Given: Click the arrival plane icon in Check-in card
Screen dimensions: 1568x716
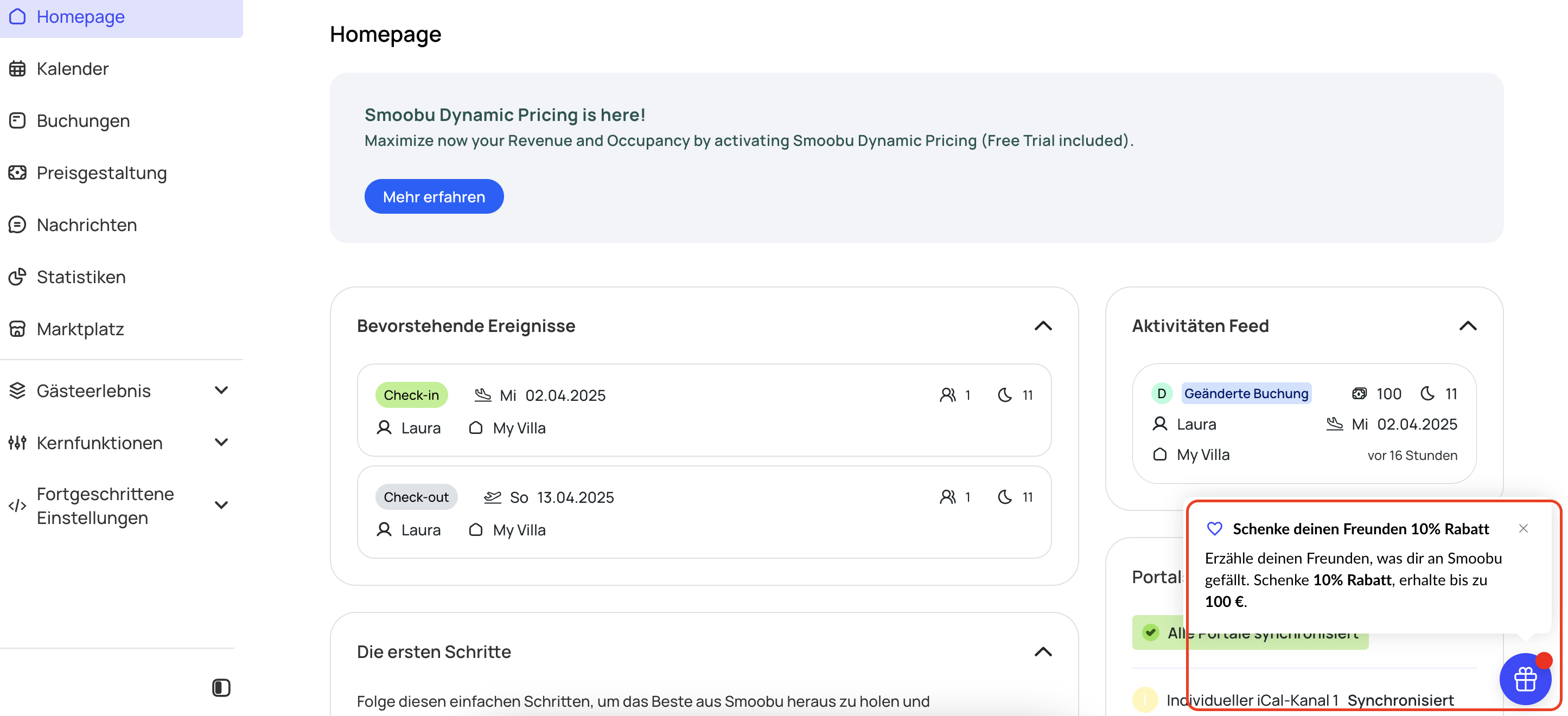Looking at the screenshot, I should click(x=483, y=395).
